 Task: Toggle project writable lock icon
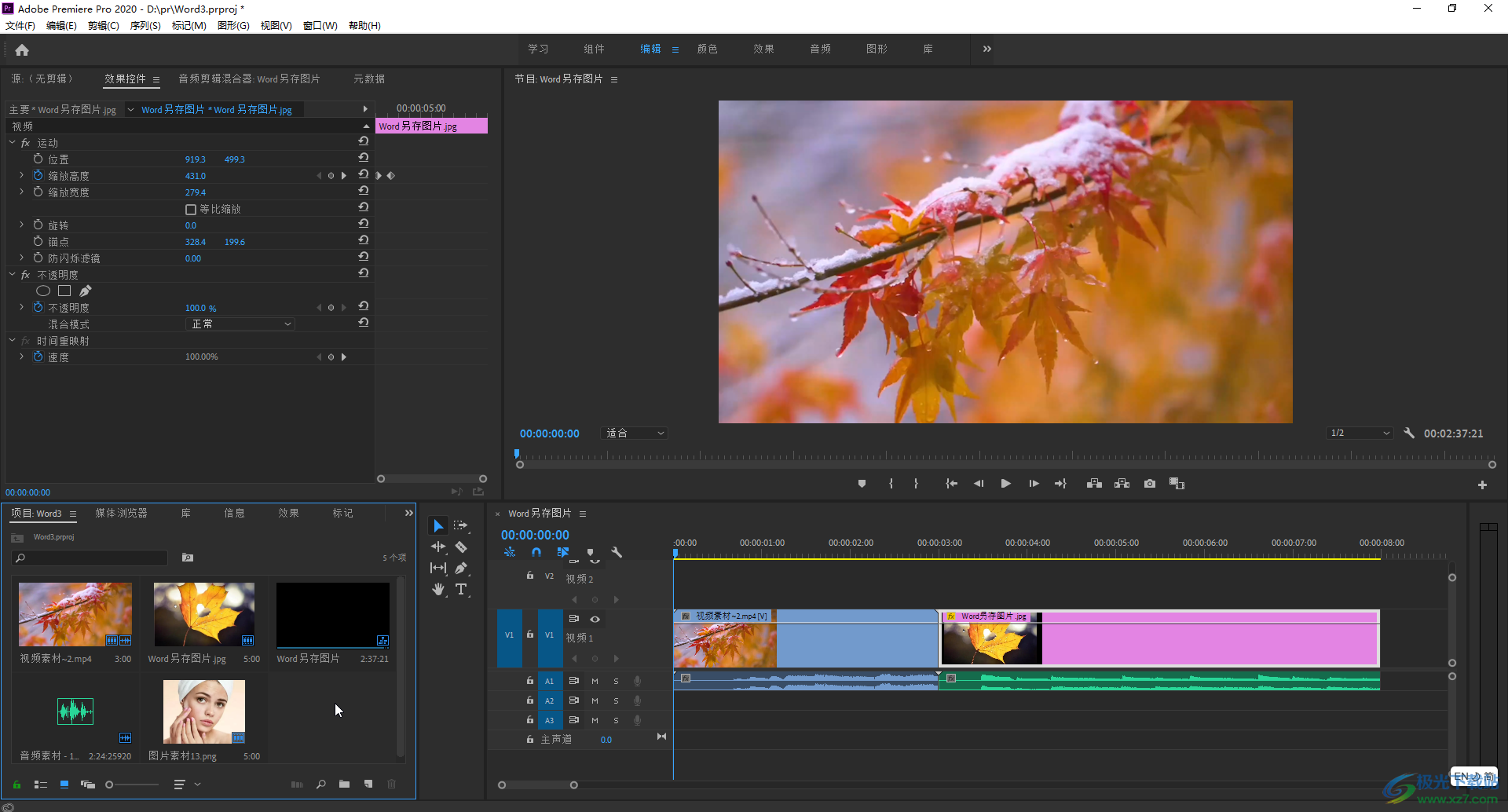coord(16,785)
